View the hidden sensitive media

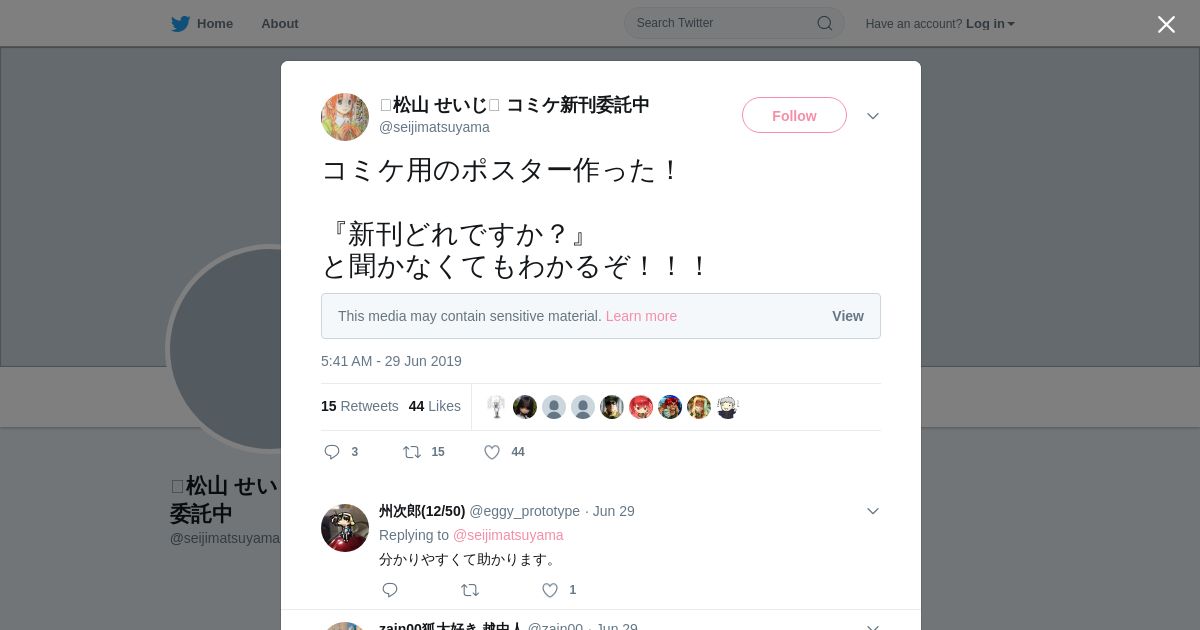click(x=848, y=316)
